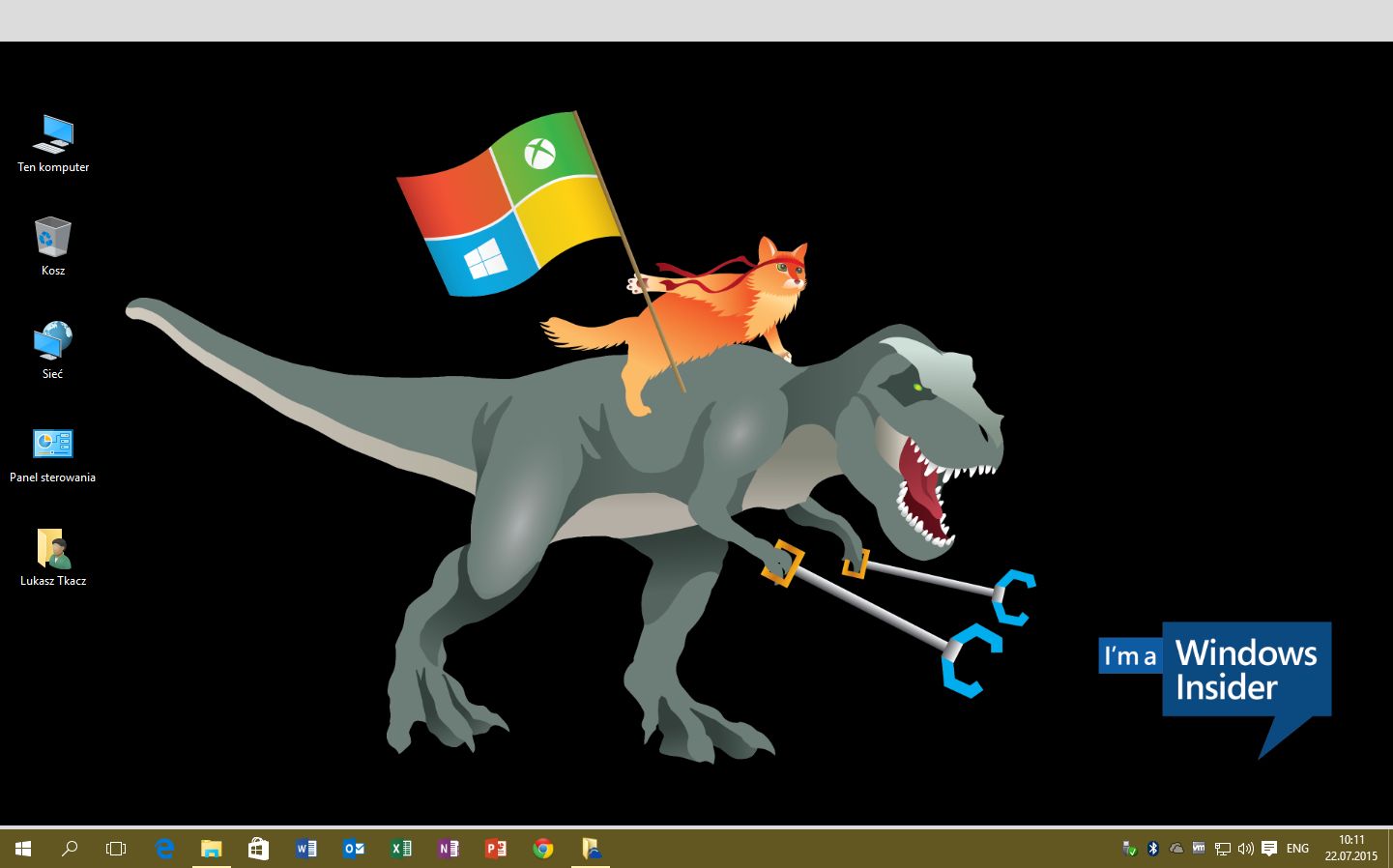Viewport: 1393px width, 868px height.
Task: Select the Sieć network desktop icon
Action: pos(53,350)
